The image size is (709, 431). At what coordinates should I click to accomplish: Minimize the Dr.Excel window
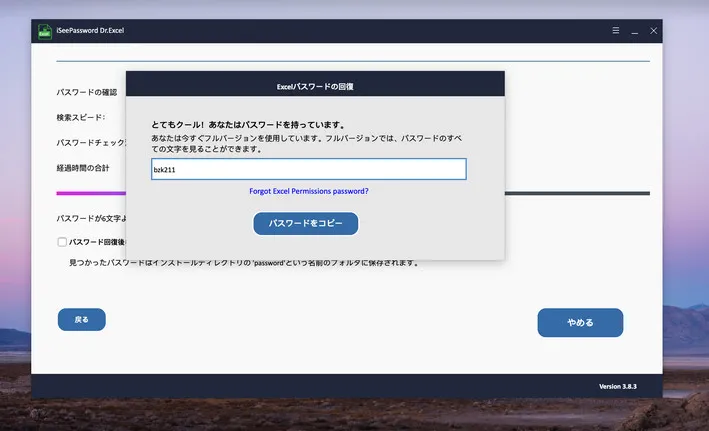635,31
